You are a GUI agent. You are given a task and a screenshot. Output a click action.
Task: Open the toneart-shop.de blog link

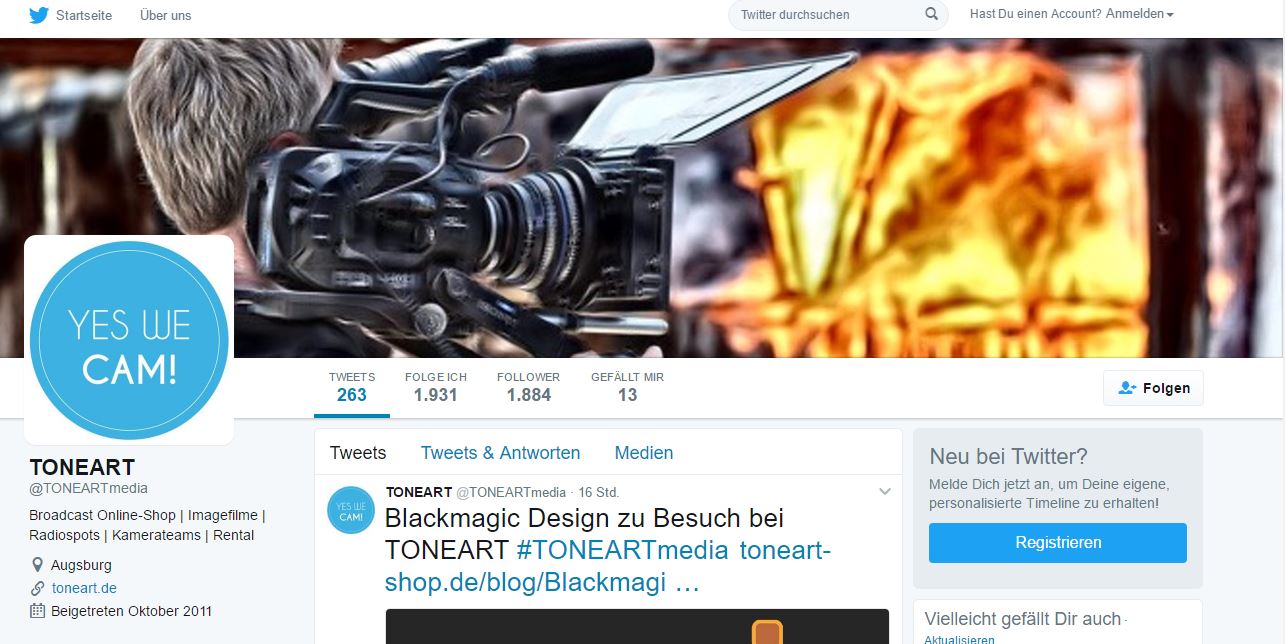(608, 566)
